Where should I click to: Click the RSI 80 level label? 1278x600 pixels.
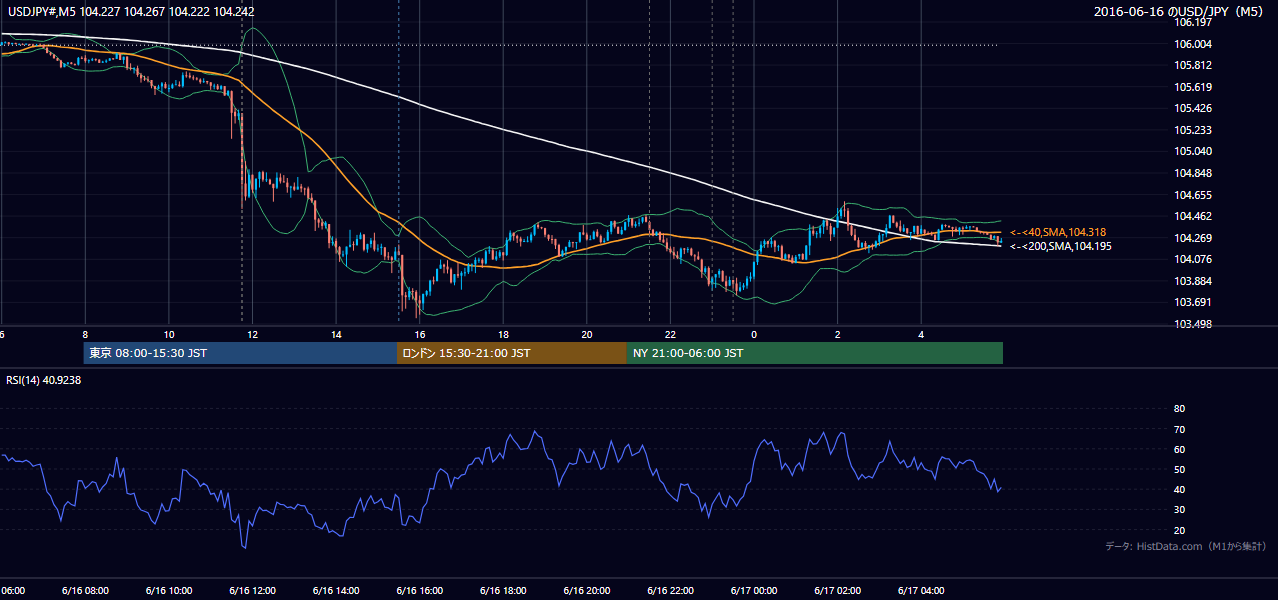click(1179, 409)
